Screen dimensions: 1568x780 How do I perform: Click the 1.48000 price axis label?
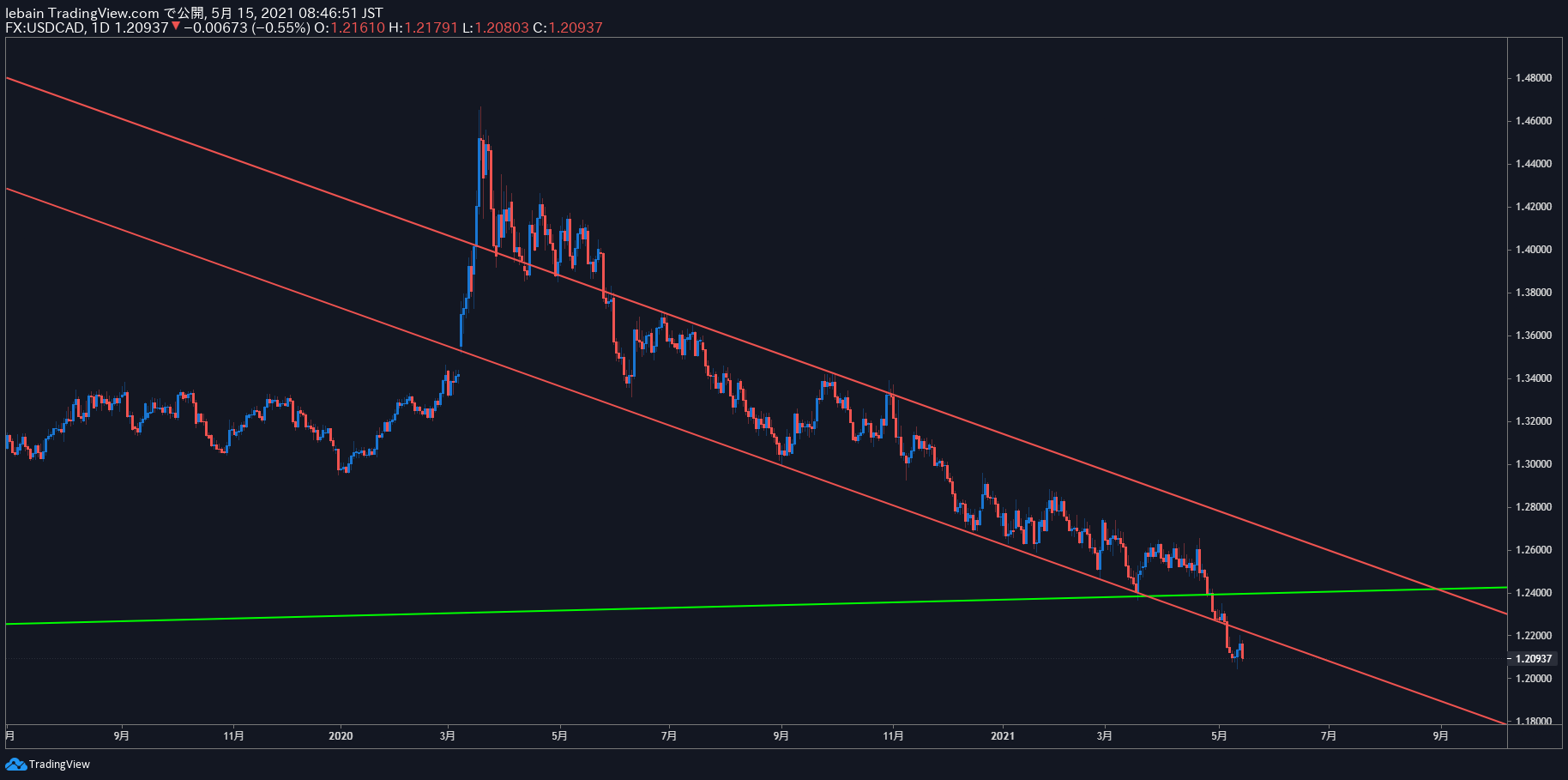(1533, 78)
